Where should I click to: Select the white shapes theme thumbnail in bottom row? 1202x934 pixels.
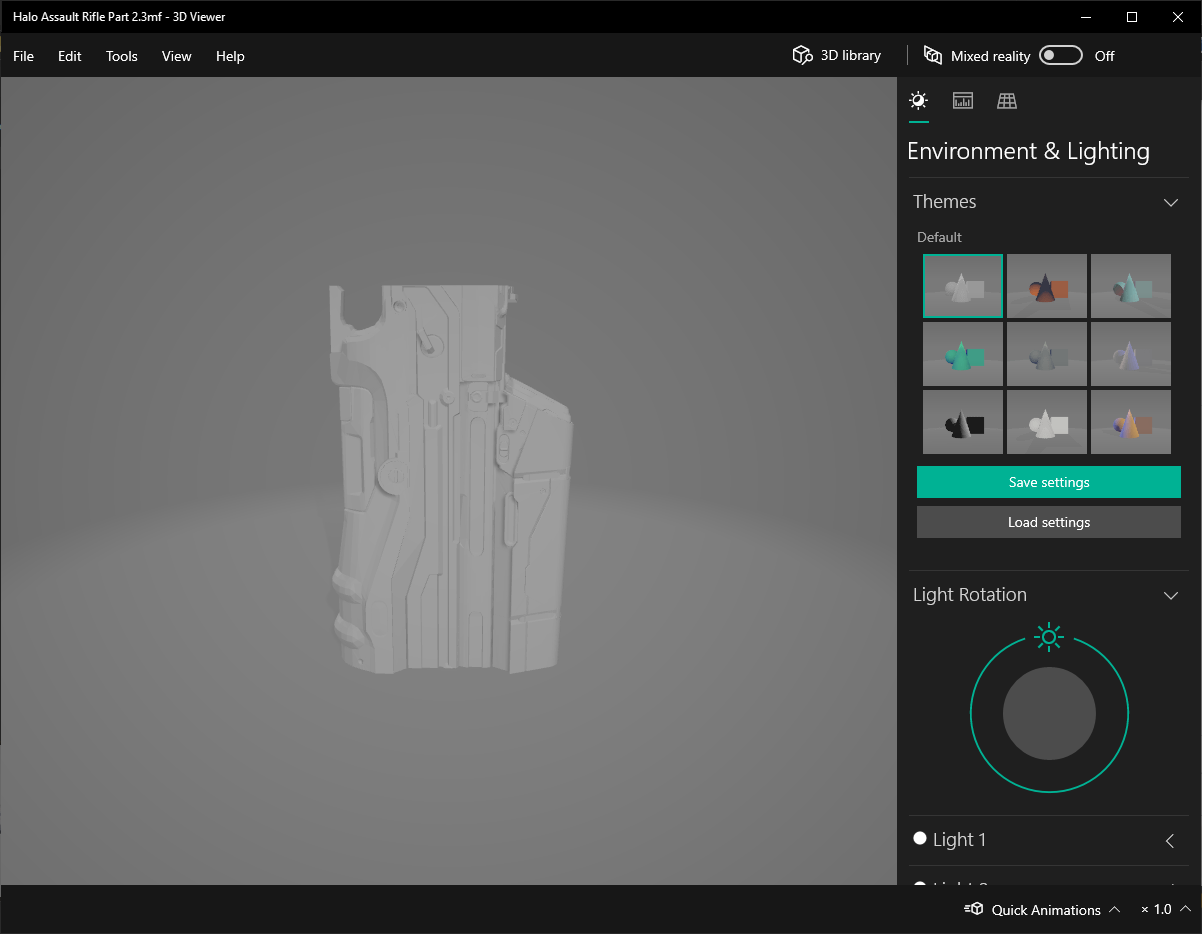(1047, 422)
